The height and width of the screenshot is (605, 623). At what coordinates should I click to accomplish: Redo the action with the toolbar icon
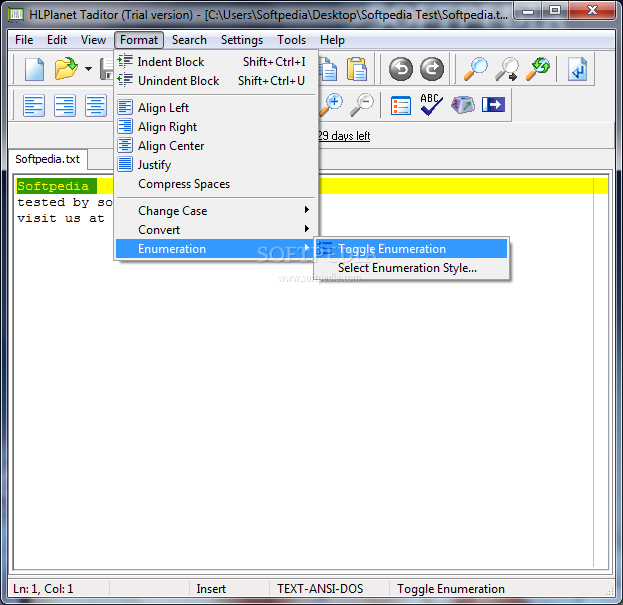[432, 69]
